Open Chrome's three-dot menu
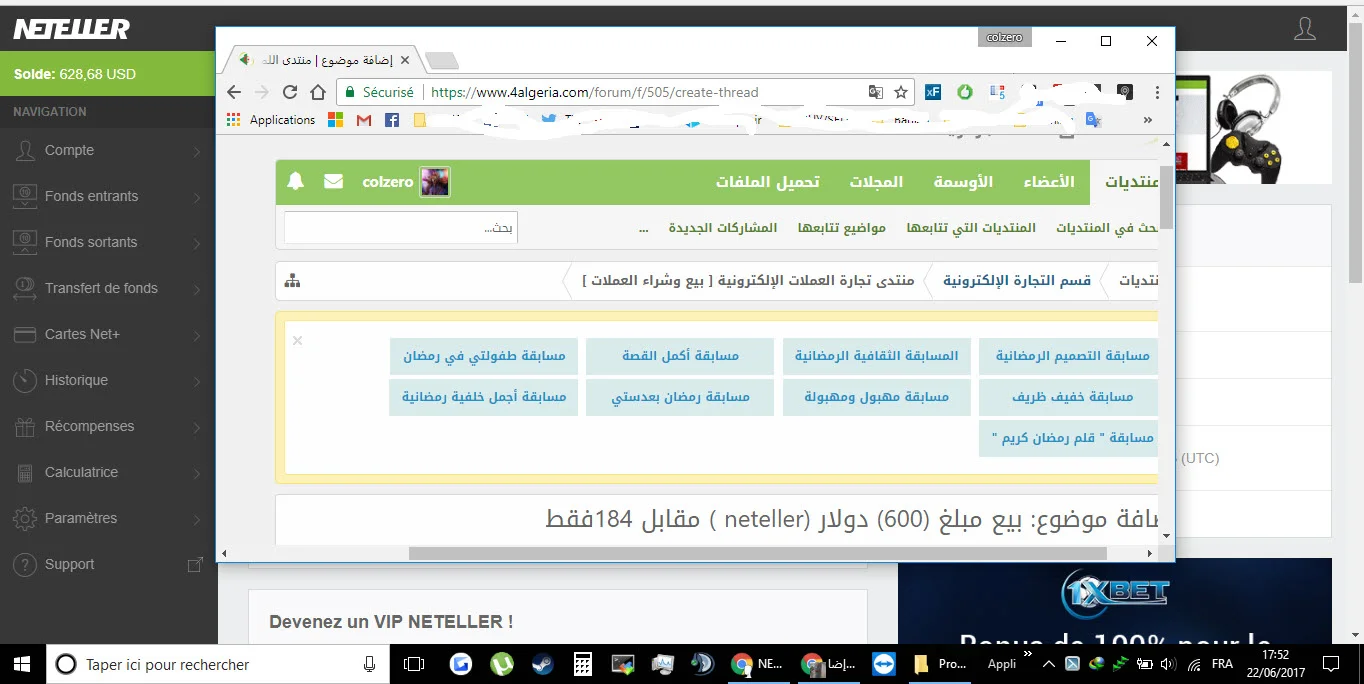 pyautogui.click(x=1157, y=92)
